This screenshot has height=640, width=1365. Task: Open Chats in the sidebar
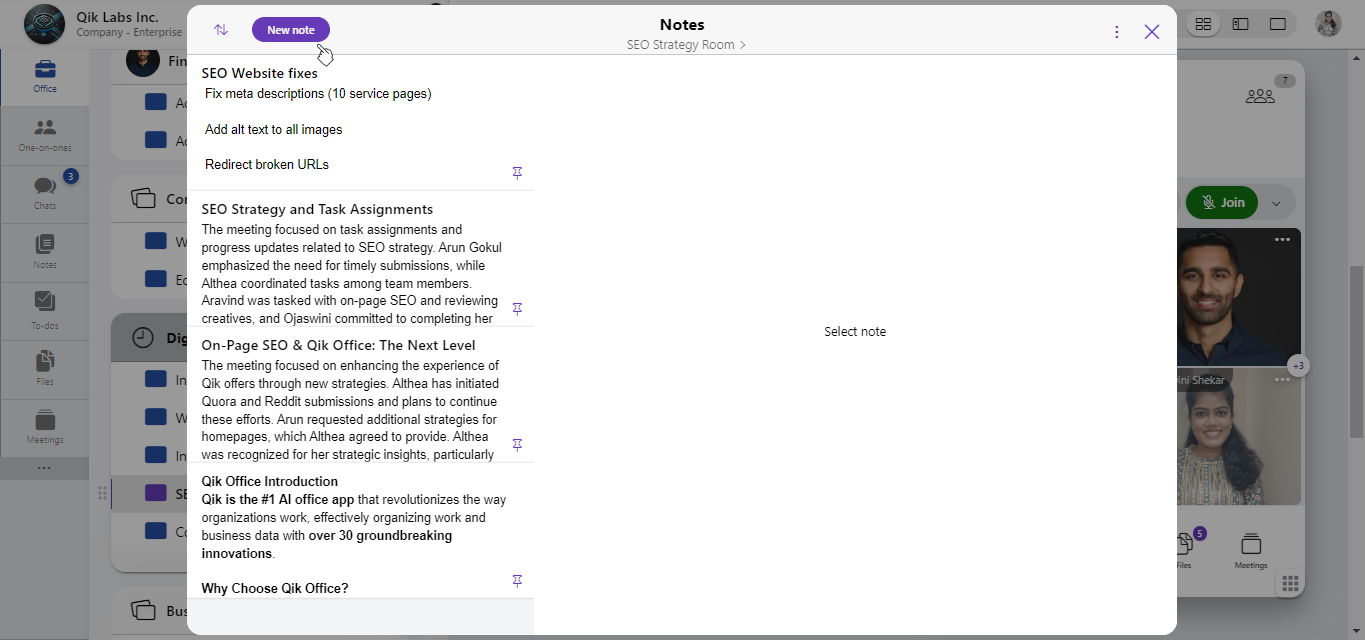click(x=45, y=194)
